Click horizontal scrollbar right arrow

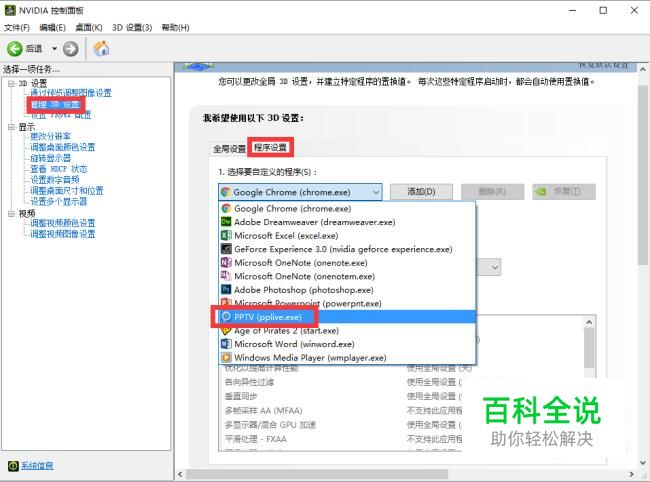point(631,474)
